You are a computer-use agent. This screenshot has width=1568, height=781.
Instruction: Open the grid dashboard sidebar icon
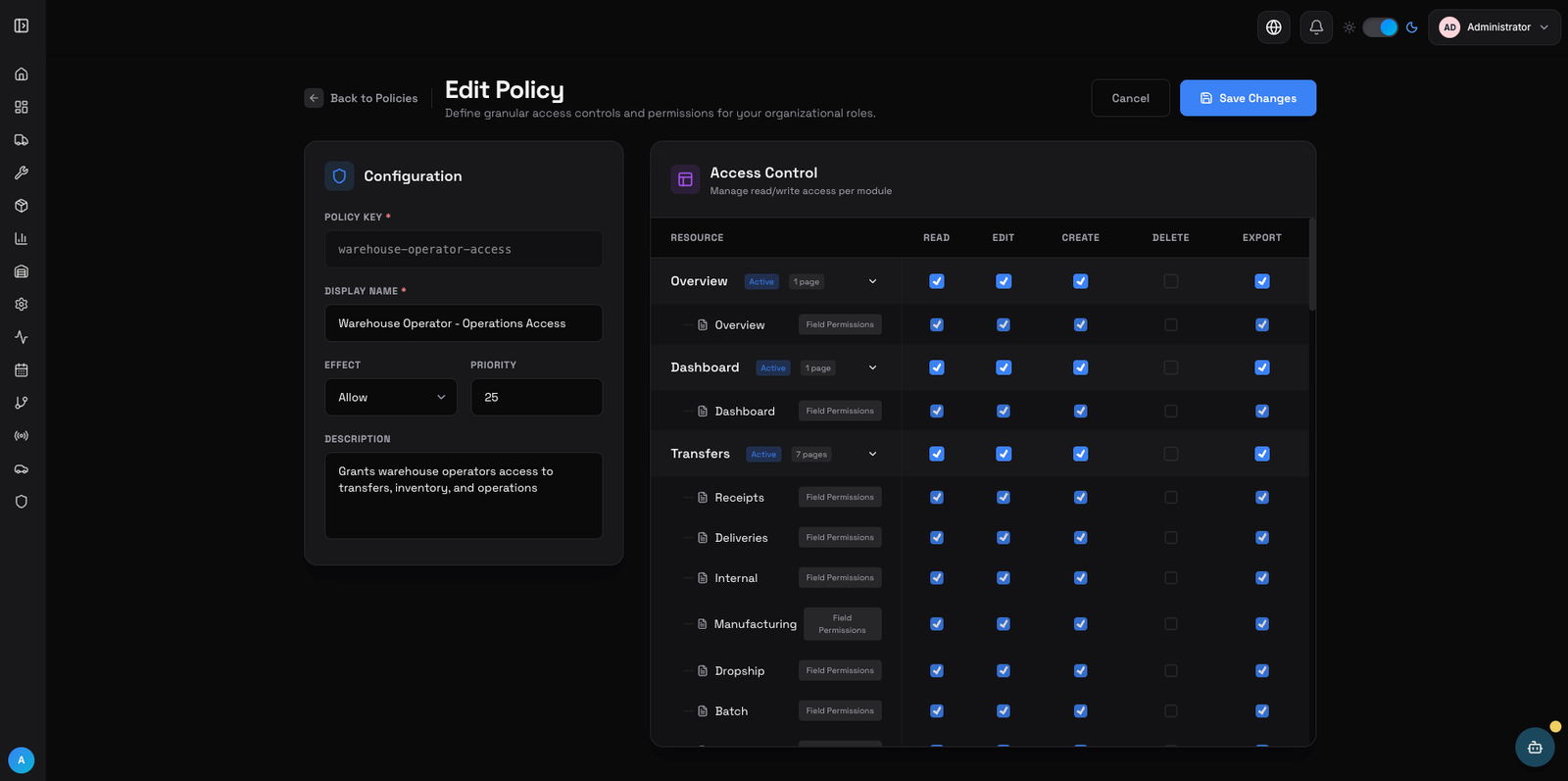click(22, 107)
